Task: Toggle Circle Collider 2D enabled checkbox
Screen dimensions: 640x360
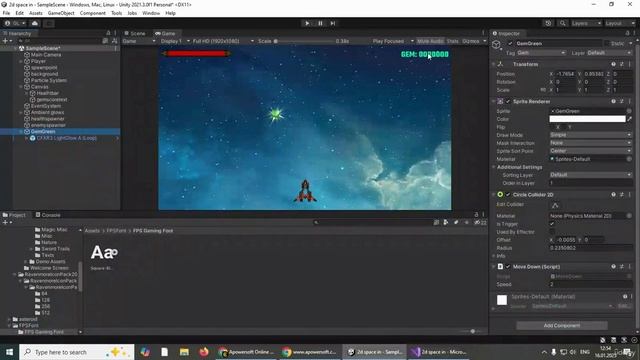Action: pyautogui.click(x=508, y=195)
